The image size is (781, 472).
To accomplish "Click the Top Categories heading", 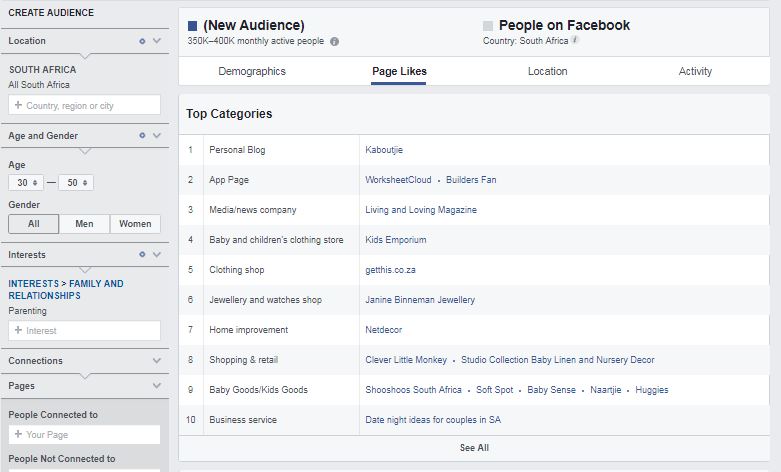I will [x=229, y=114].
